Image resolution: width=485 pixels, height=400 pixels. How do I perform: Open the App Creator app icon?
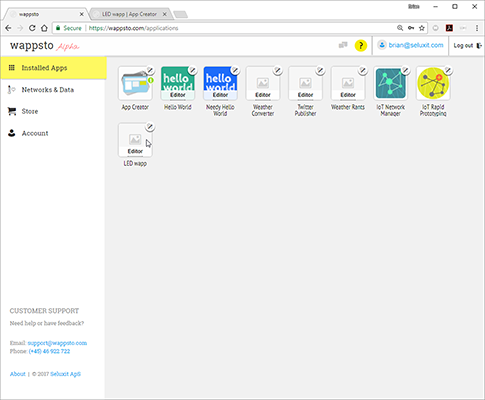(135, 83)
